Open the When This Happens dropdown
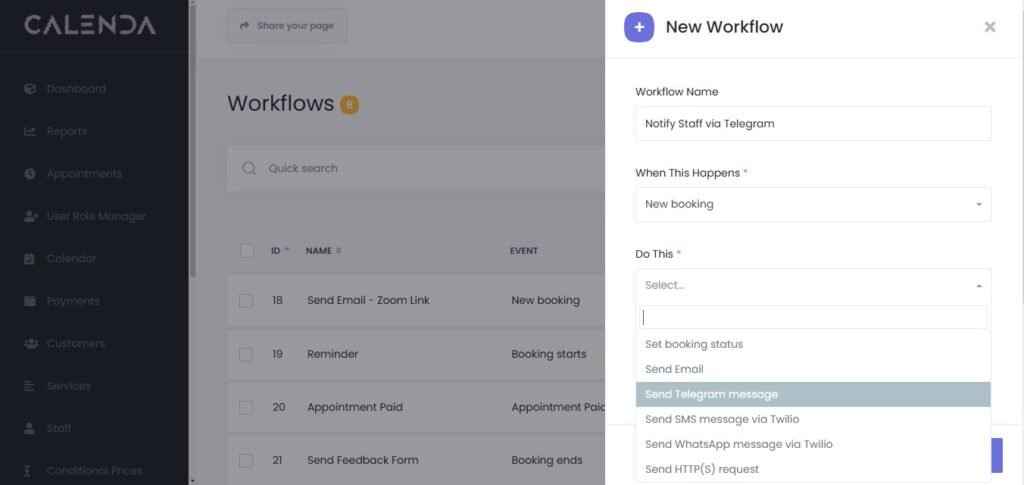 coord(812,204)
